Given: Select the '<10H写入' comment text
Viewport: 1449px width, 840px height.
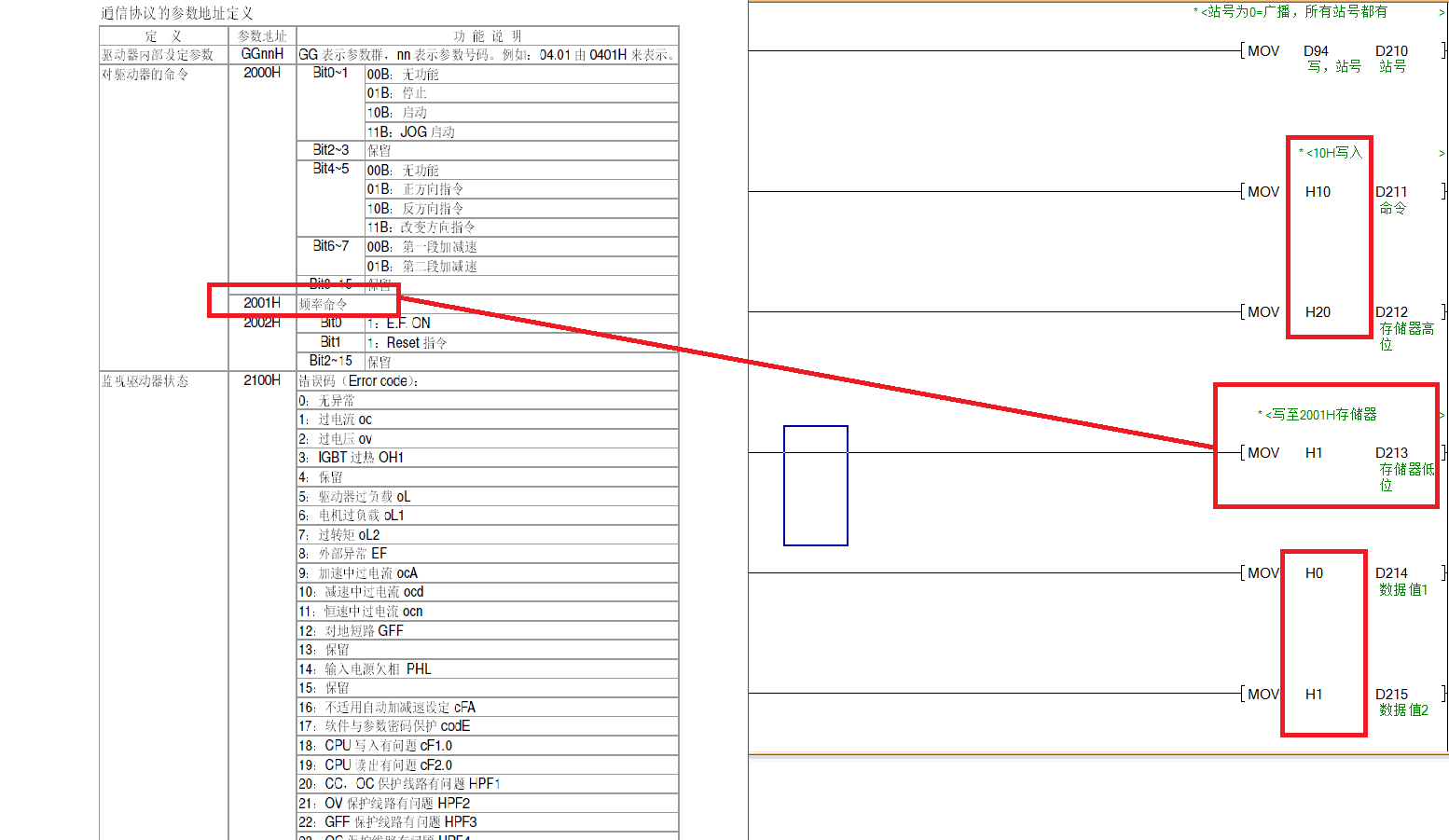Looking at the screenshot, I should (x=1333, y=153).
